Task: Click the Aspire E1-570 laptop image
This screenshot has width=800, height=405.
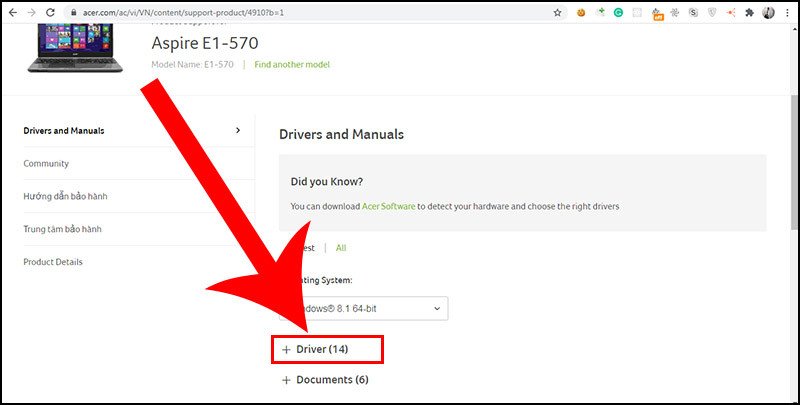Action: pos(76,47)
